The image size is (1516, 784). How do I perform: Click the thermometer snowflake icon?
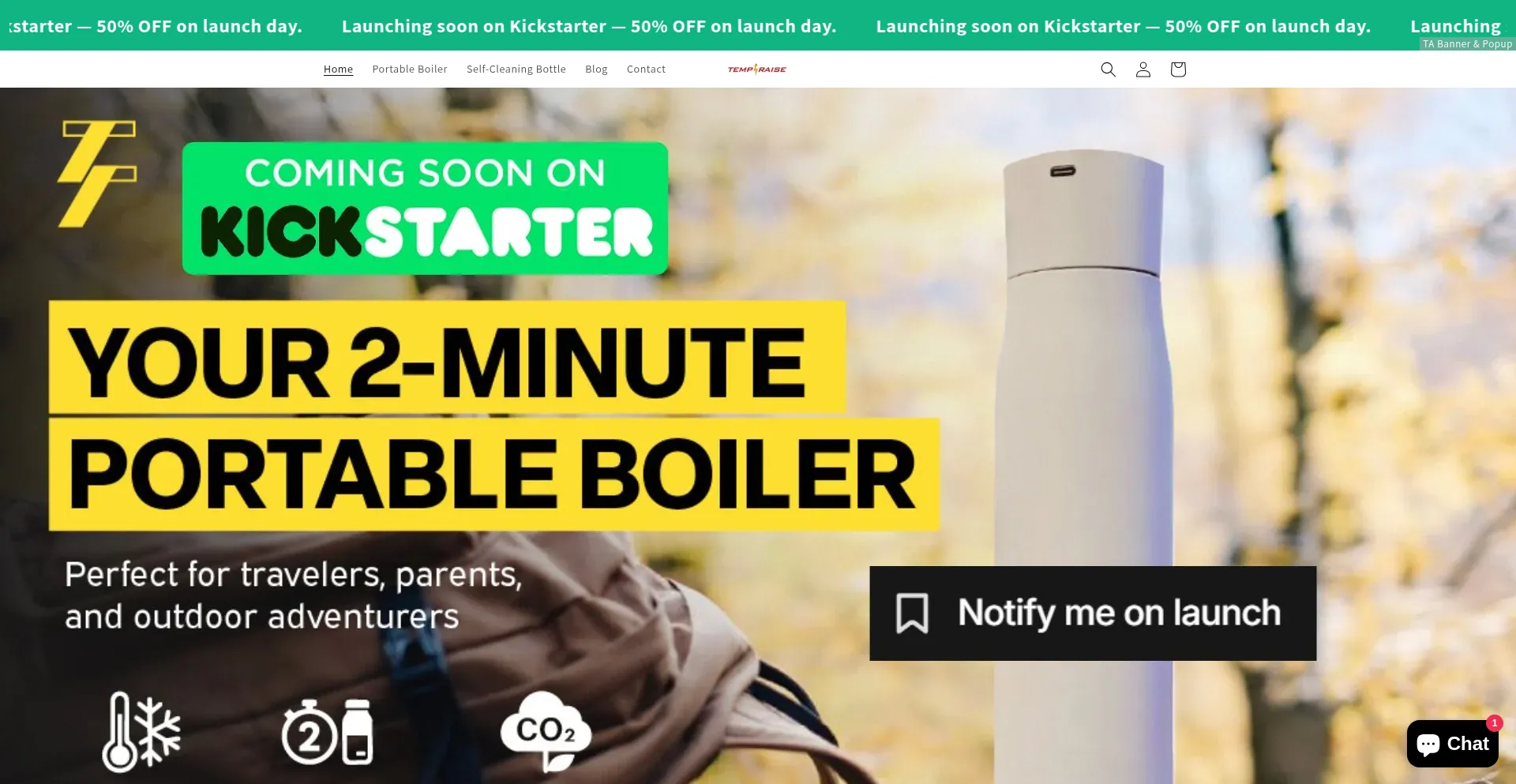(x=141, y=731)
